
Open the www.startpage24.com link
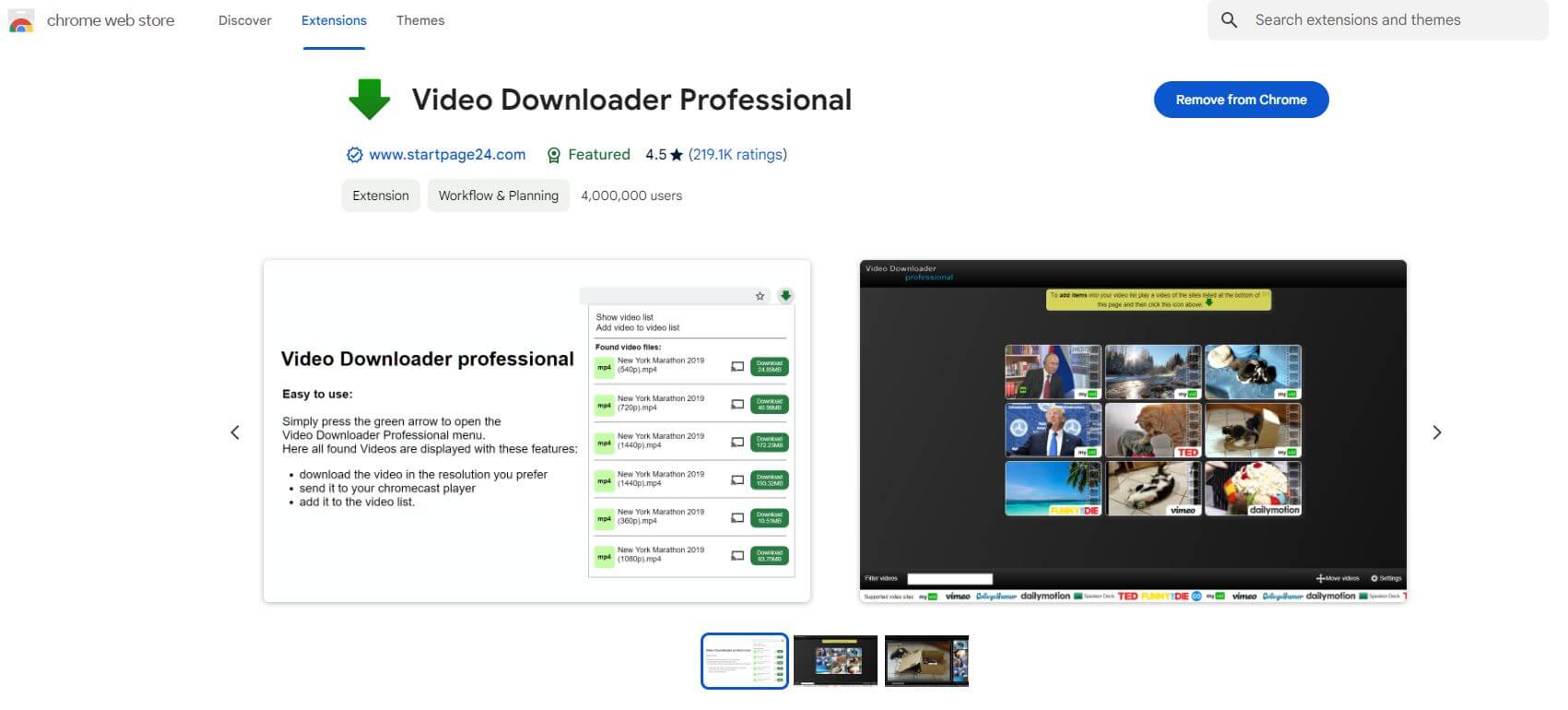click(x=447, y=155)
